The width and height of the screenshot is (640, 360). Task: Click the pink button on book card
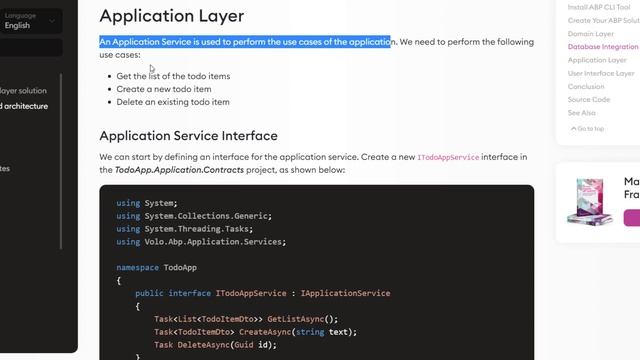click(632, 218)
